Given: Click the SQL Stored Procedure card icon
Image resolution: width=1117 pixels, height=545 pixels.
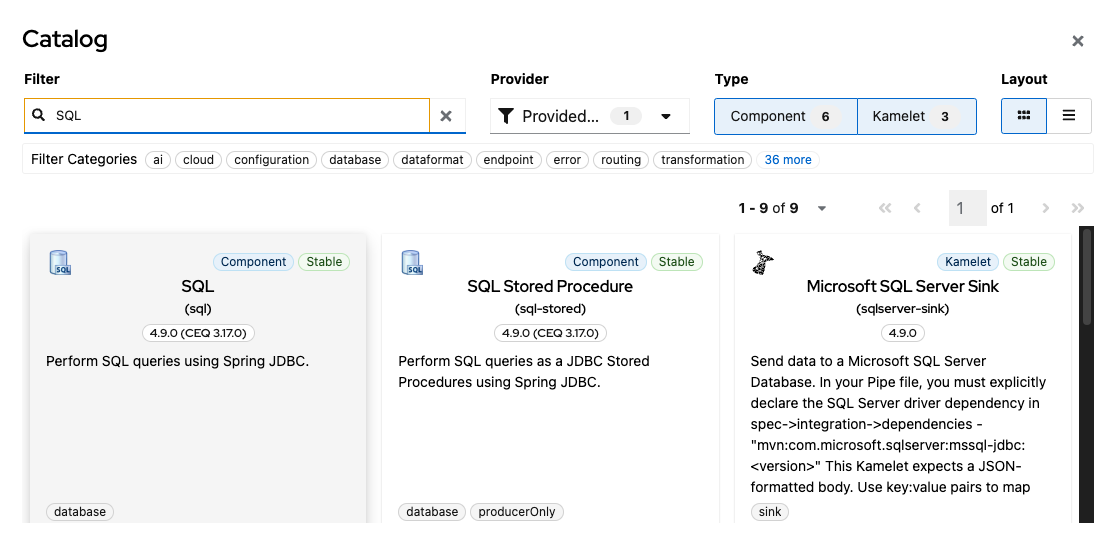Looking at the screenshot, I should pos(412,263).
